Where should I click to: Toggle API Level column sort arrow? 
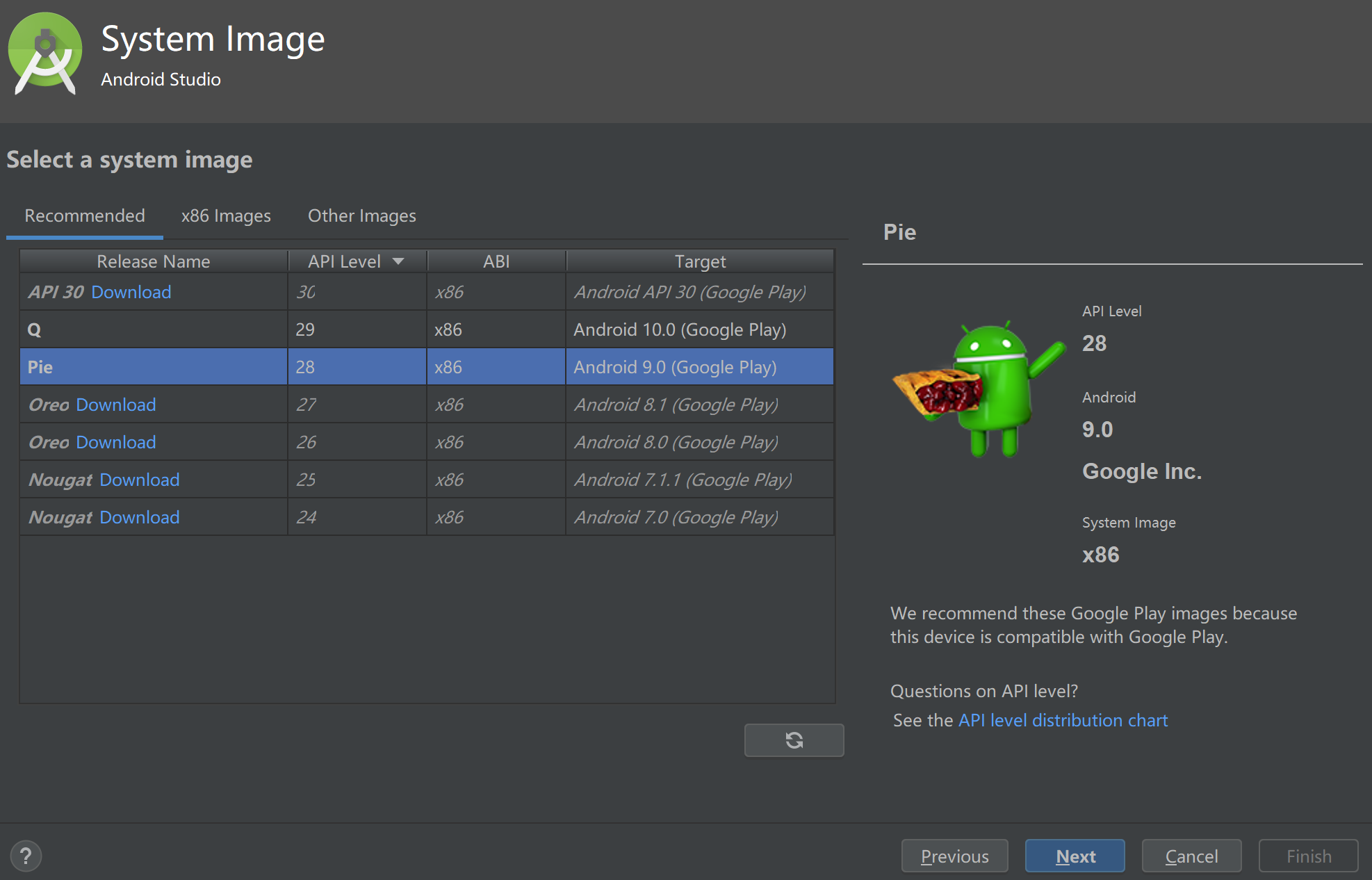click(398, 261)
